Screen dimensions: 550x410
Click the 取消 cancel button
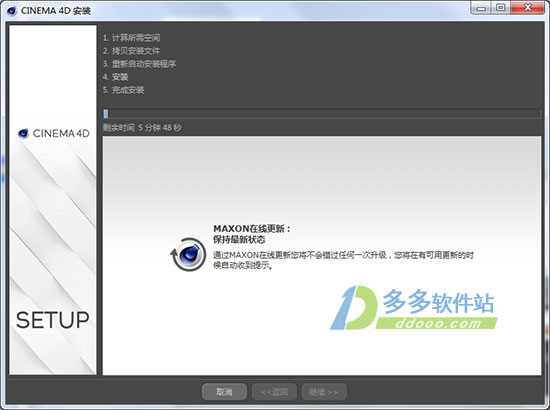pyautogui.click(x=224, y=392)
